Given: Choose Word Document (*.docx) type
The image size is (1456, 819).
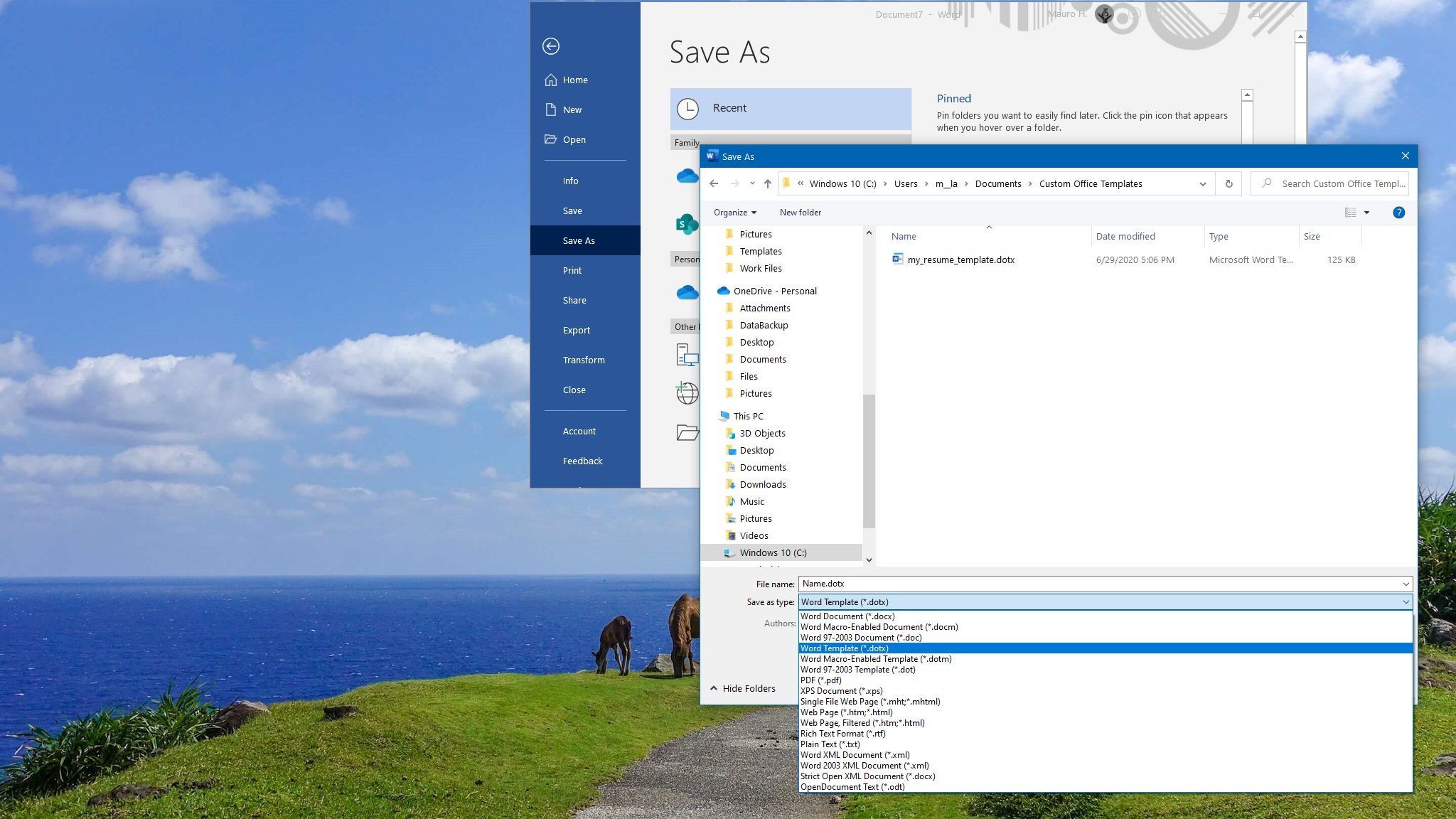Looking at the screenshot, I should click(x=1106, y=616).
